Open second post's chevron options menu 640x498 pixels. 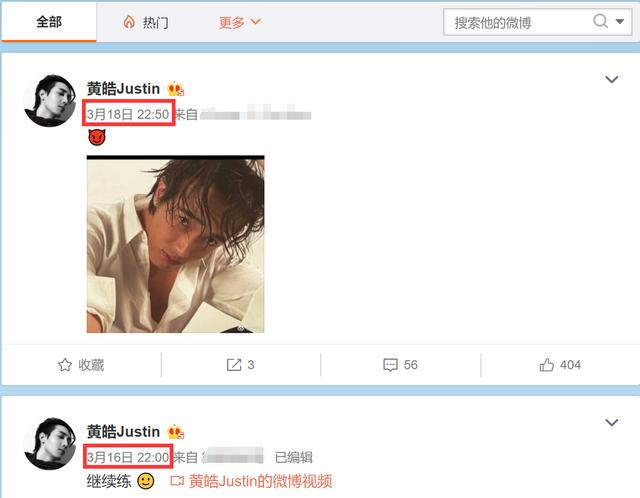click(611, 422)
